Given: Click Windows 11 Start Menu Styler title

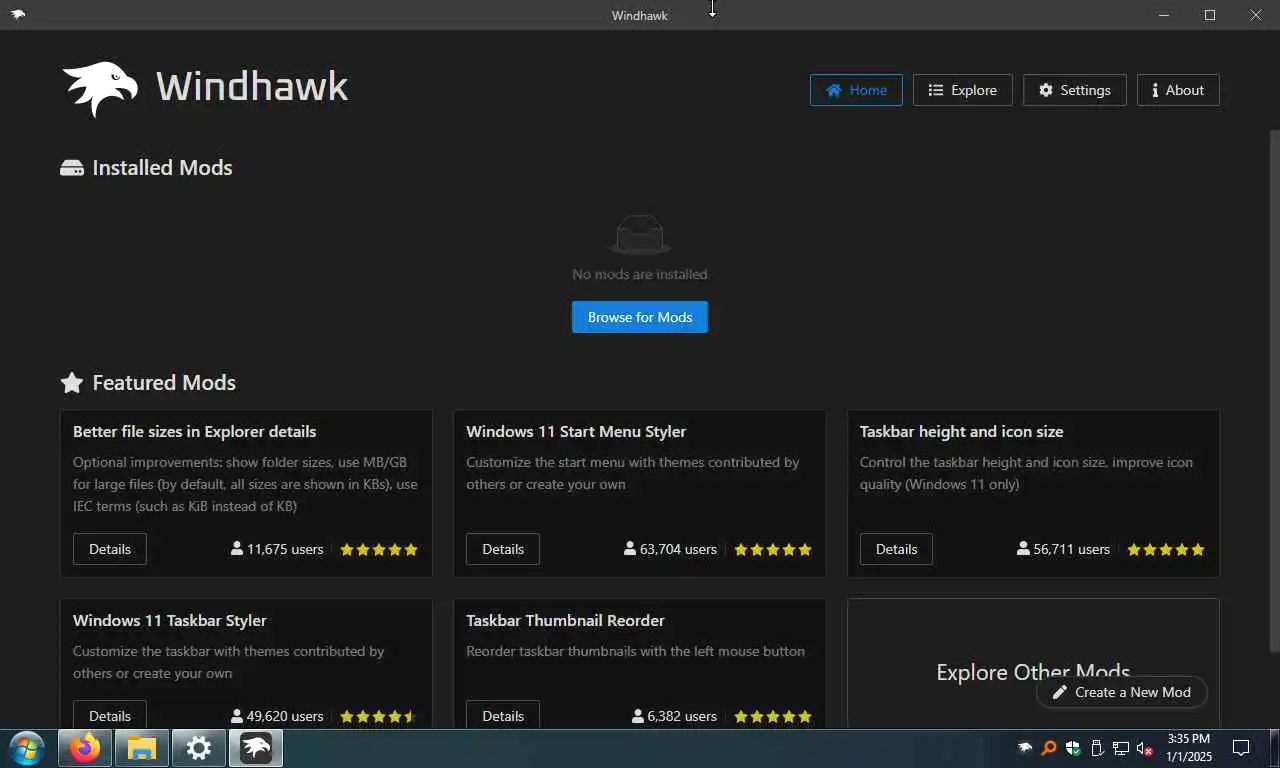Looking at the screenshot, I should 576,432.
